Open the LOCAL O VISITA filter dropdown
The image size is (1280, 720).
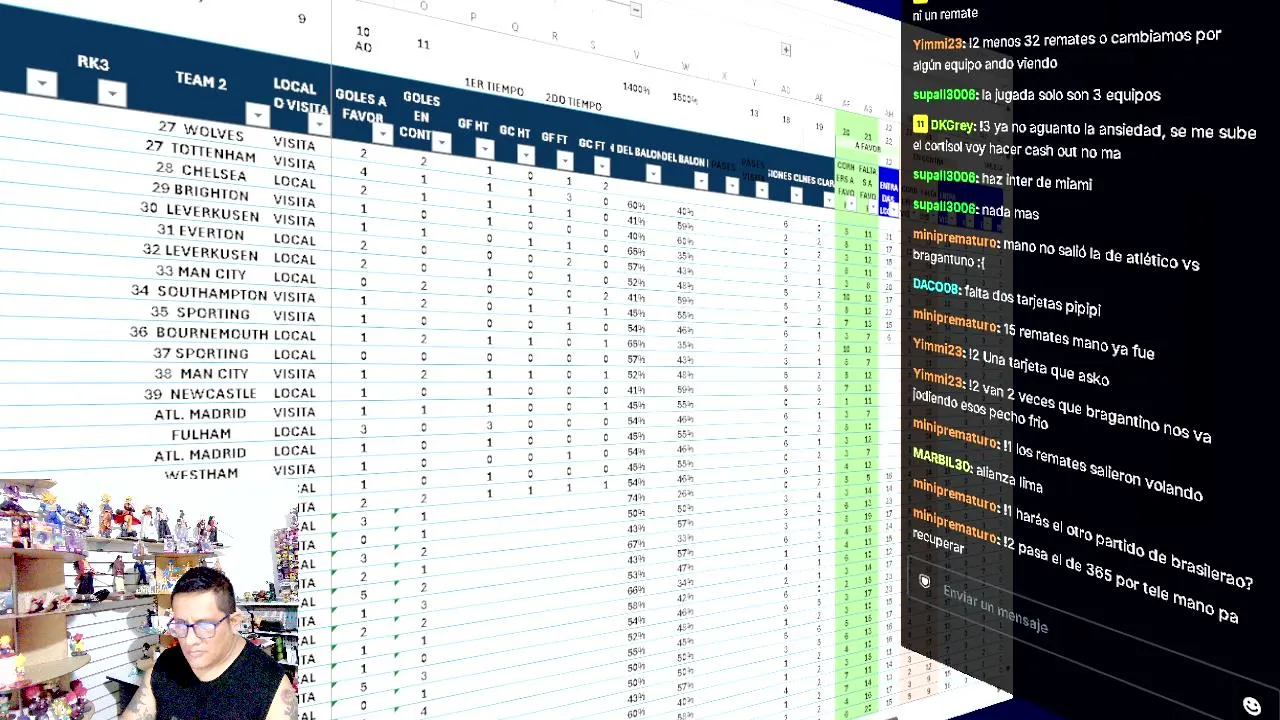coord(318,124)
